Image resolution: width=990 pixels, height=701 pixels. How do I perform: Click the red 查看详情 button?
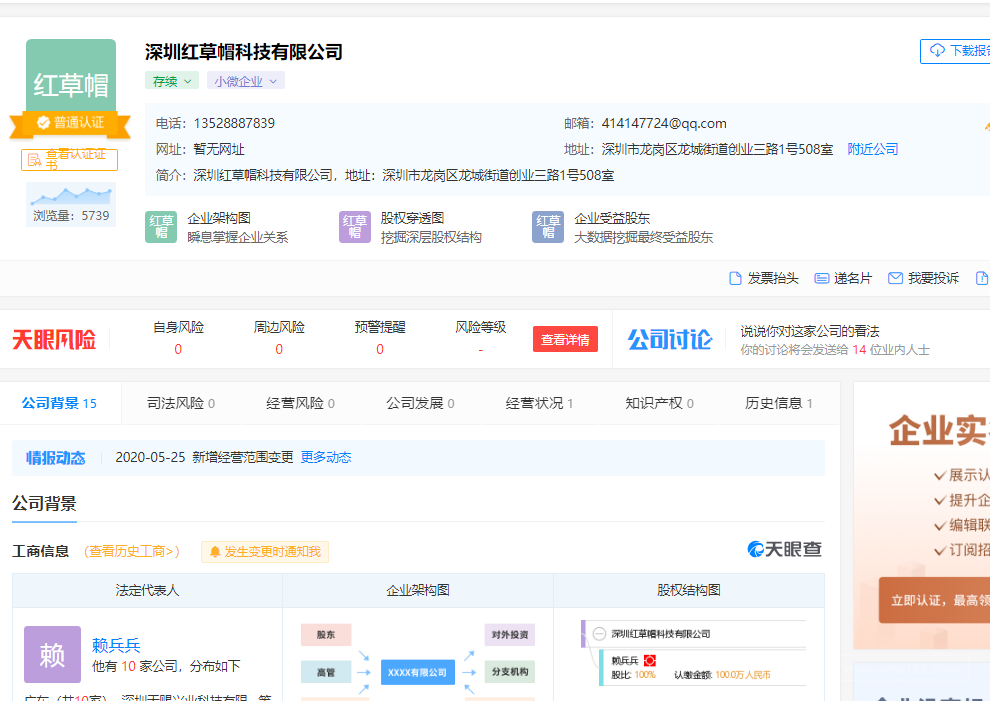click(x=565, y=340)
